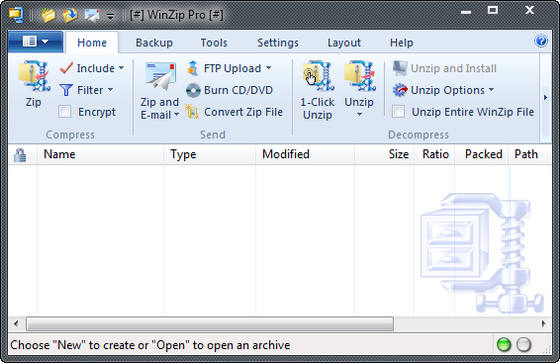Click the Burn CD/DVD text label

coord(238,90)
